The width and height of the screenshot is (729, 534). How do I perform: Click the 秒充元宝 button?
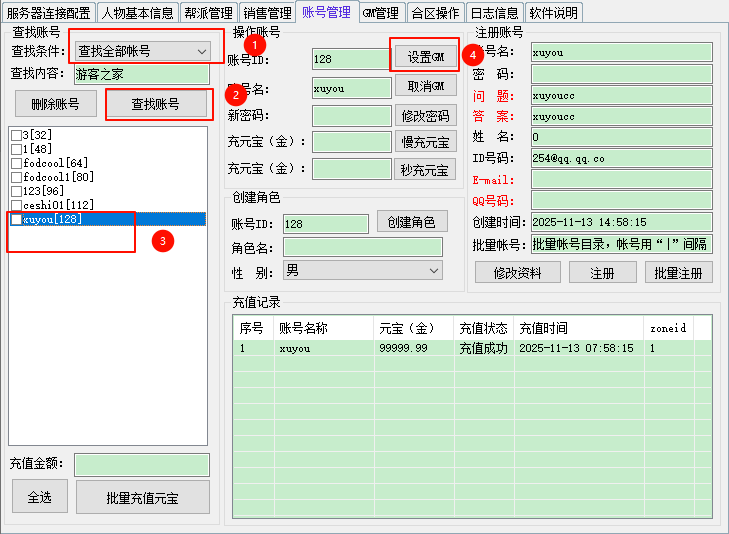click(425, 169)
